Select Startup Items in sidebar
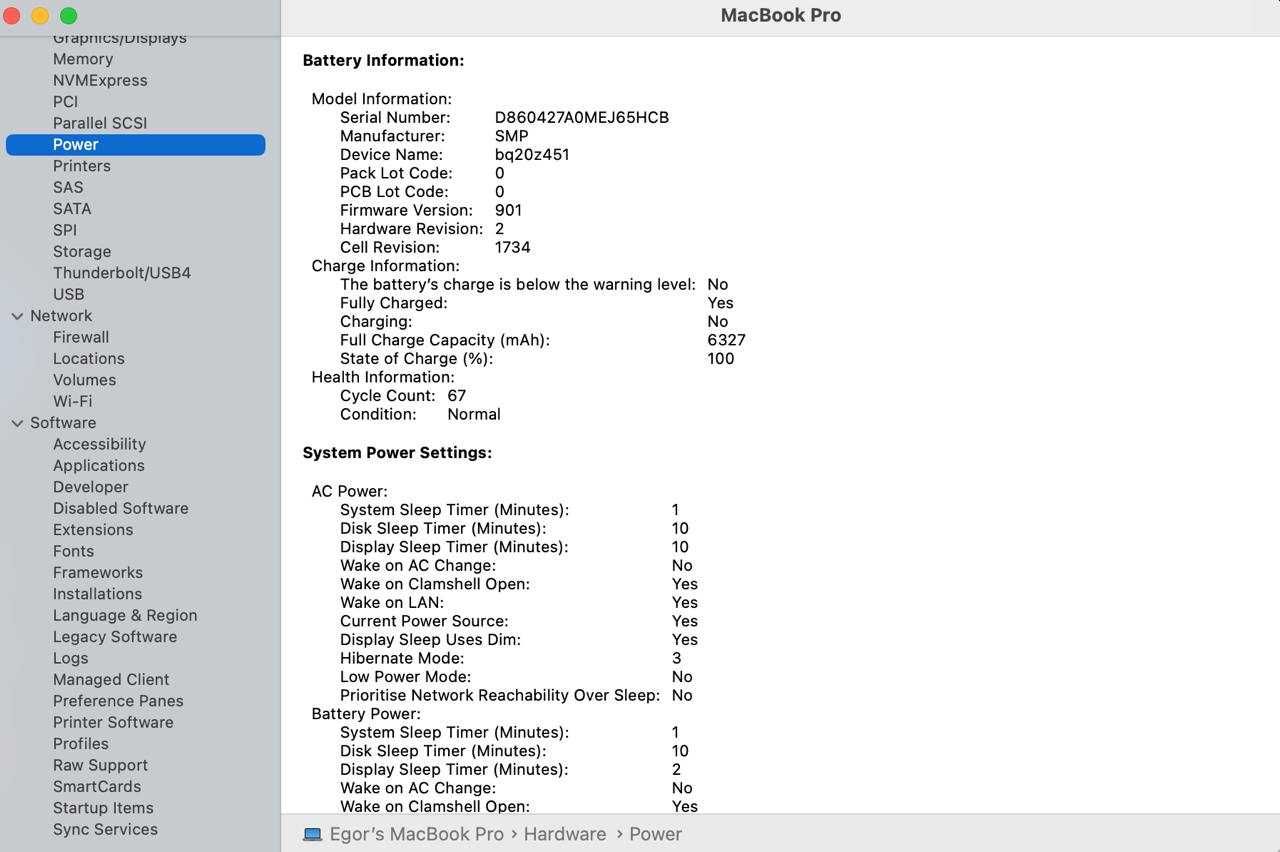This screenshot has height=852, width=1280. pyautogui.click(x=103, y=808)
